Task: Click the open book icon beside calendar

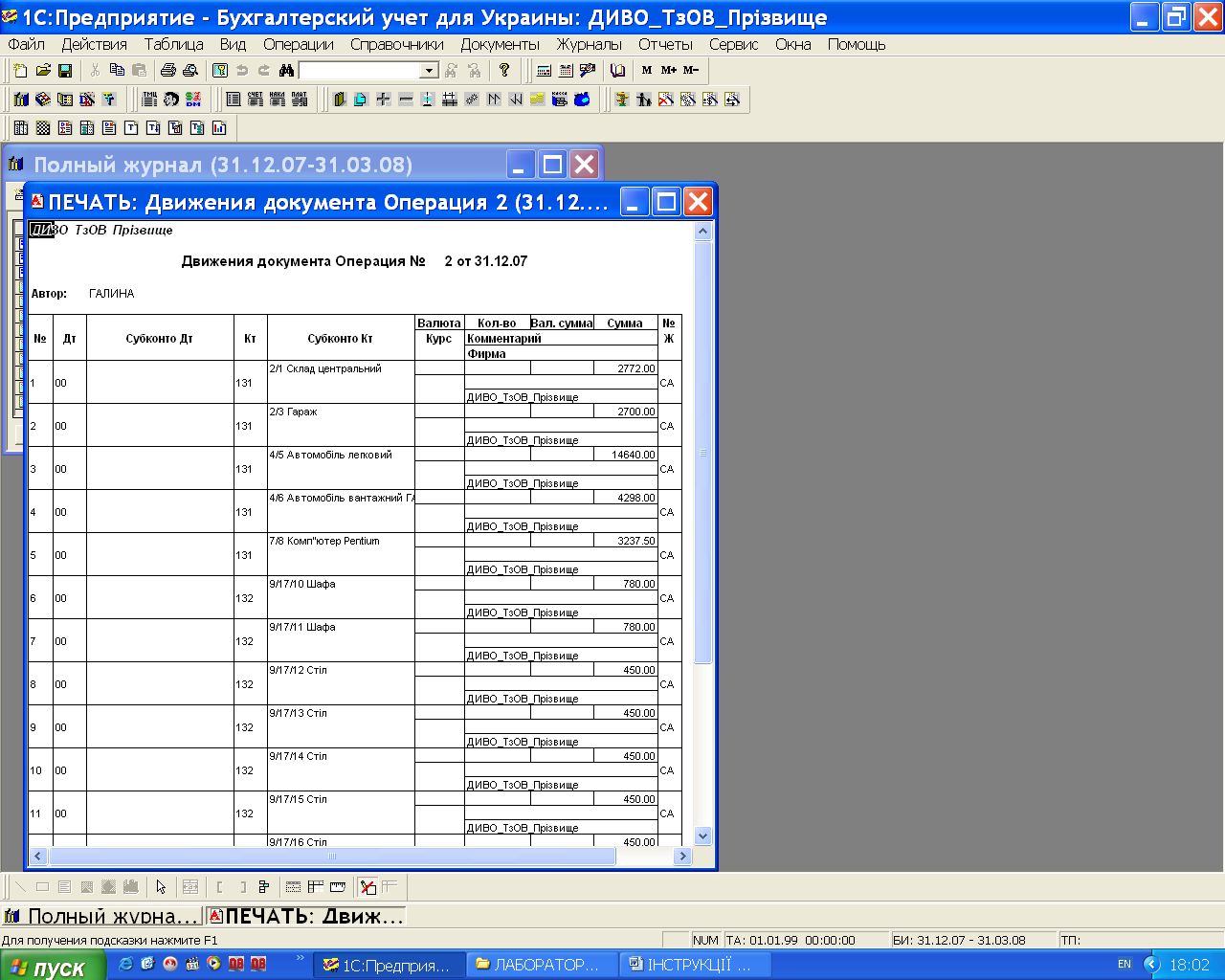Action: point(617,70)
